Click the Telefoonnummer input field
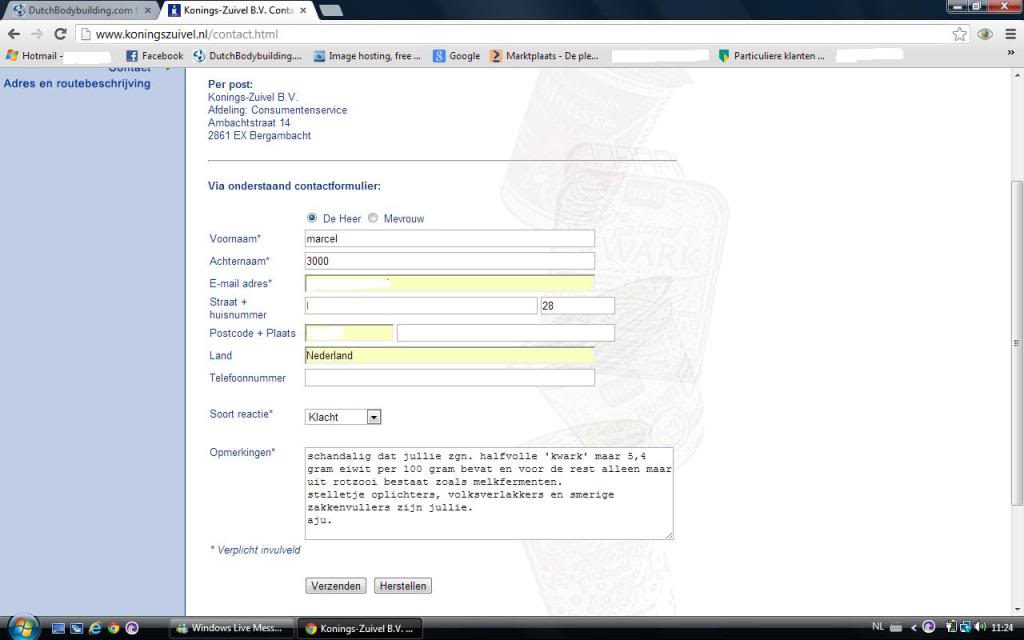 [x=449, y=378]
